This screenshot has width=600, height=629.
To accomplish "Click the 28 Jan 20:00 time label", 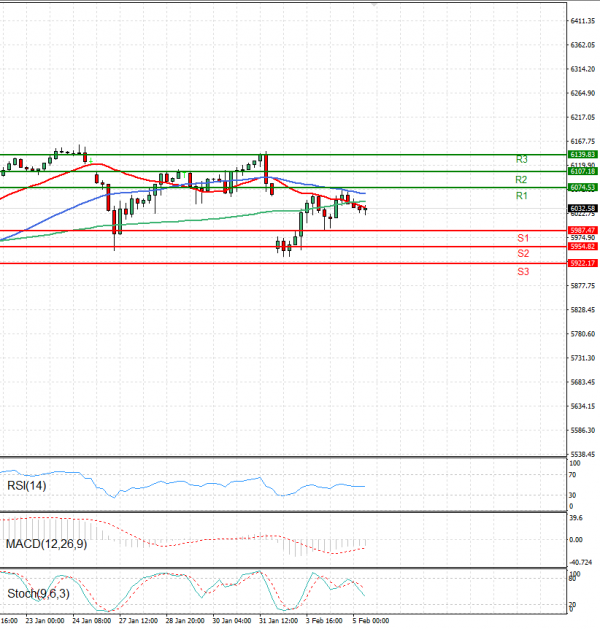I will tap(185, 621).
